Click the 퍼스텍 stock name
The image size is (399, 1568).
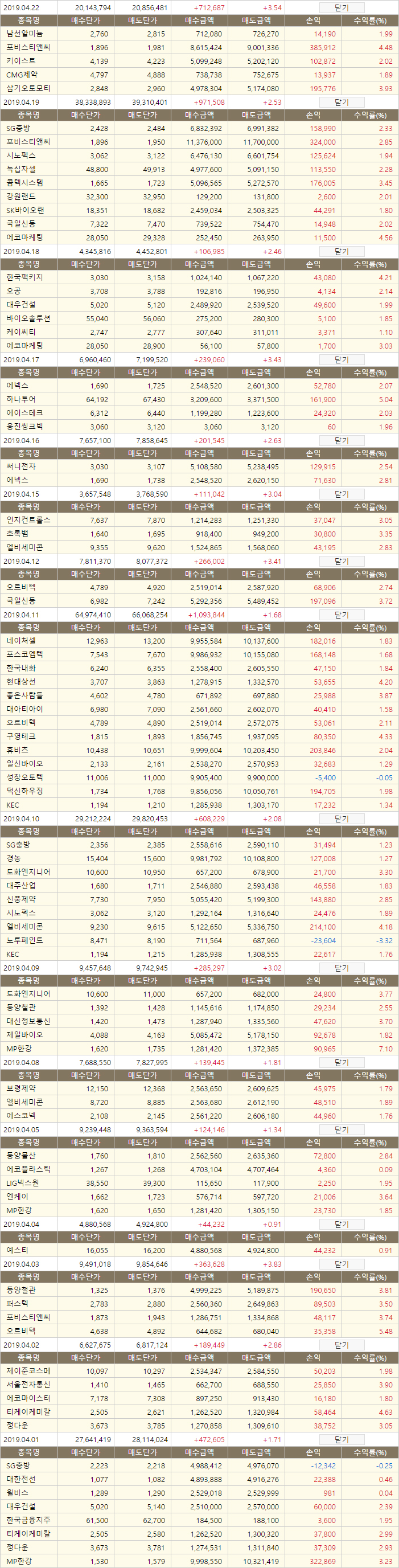tap(17, 1304)
